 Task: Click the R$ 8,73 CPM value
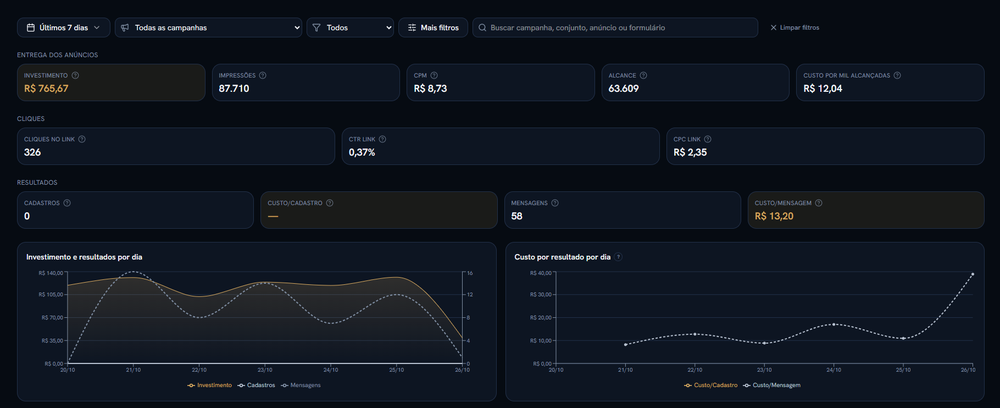click(x=430, y=89)
